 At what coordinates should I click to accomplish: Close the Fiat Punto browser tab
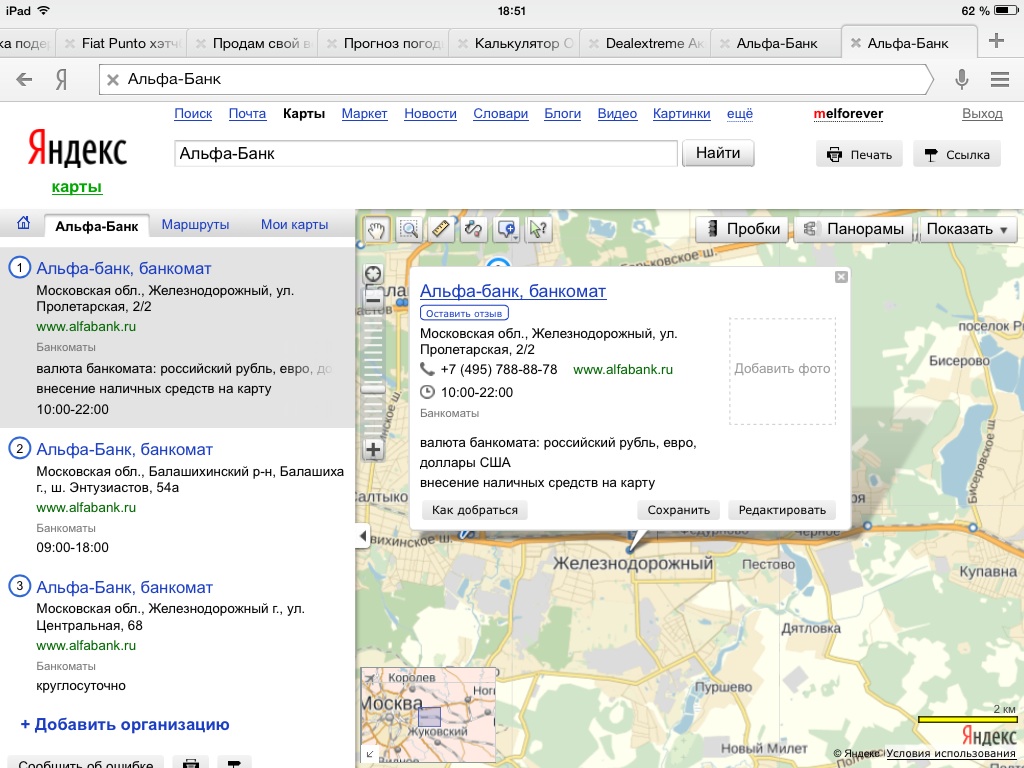(69, 44)
